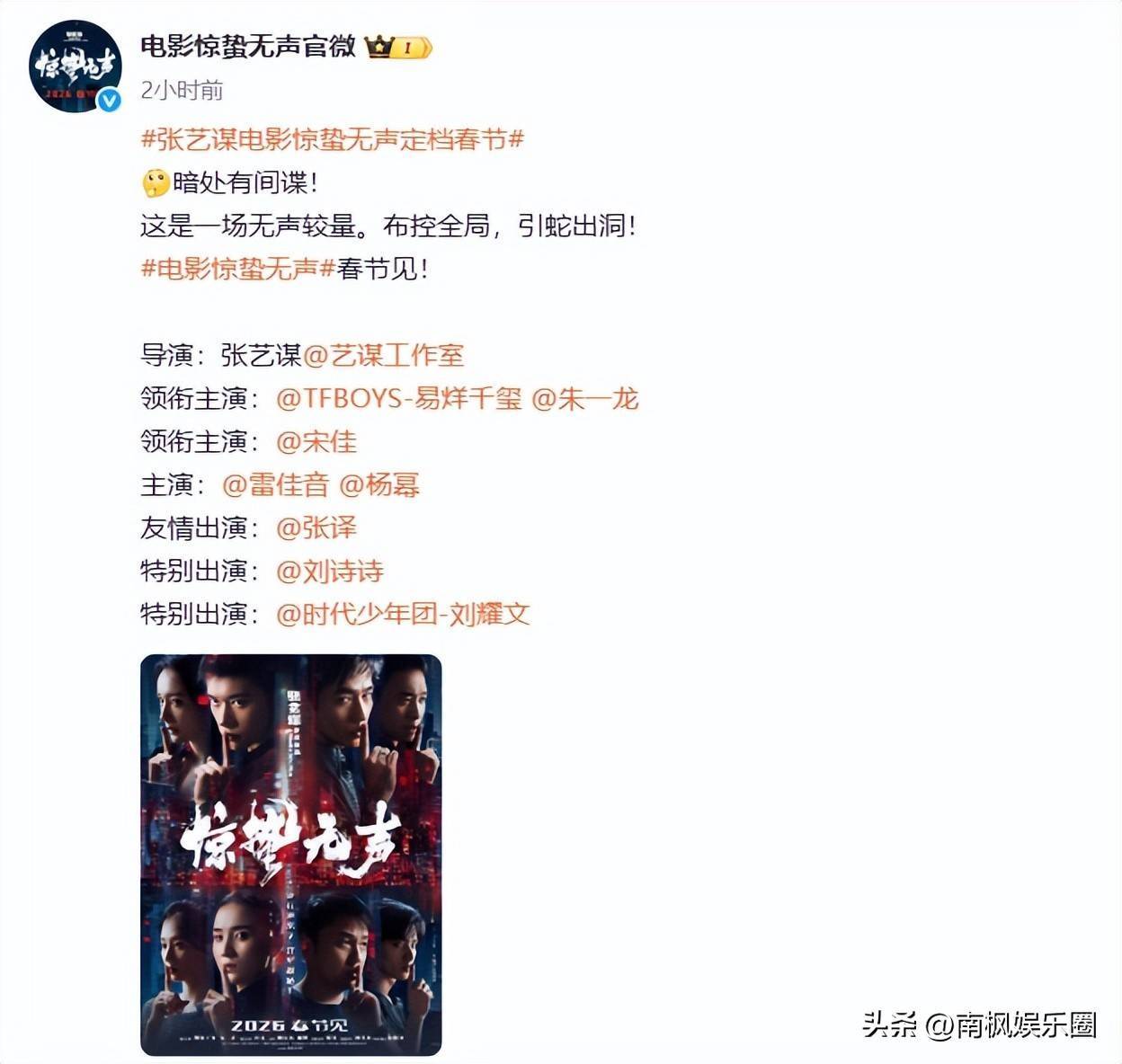
Task: Open account name 电影惊蛰无声官微
Action: coord(248,46)
